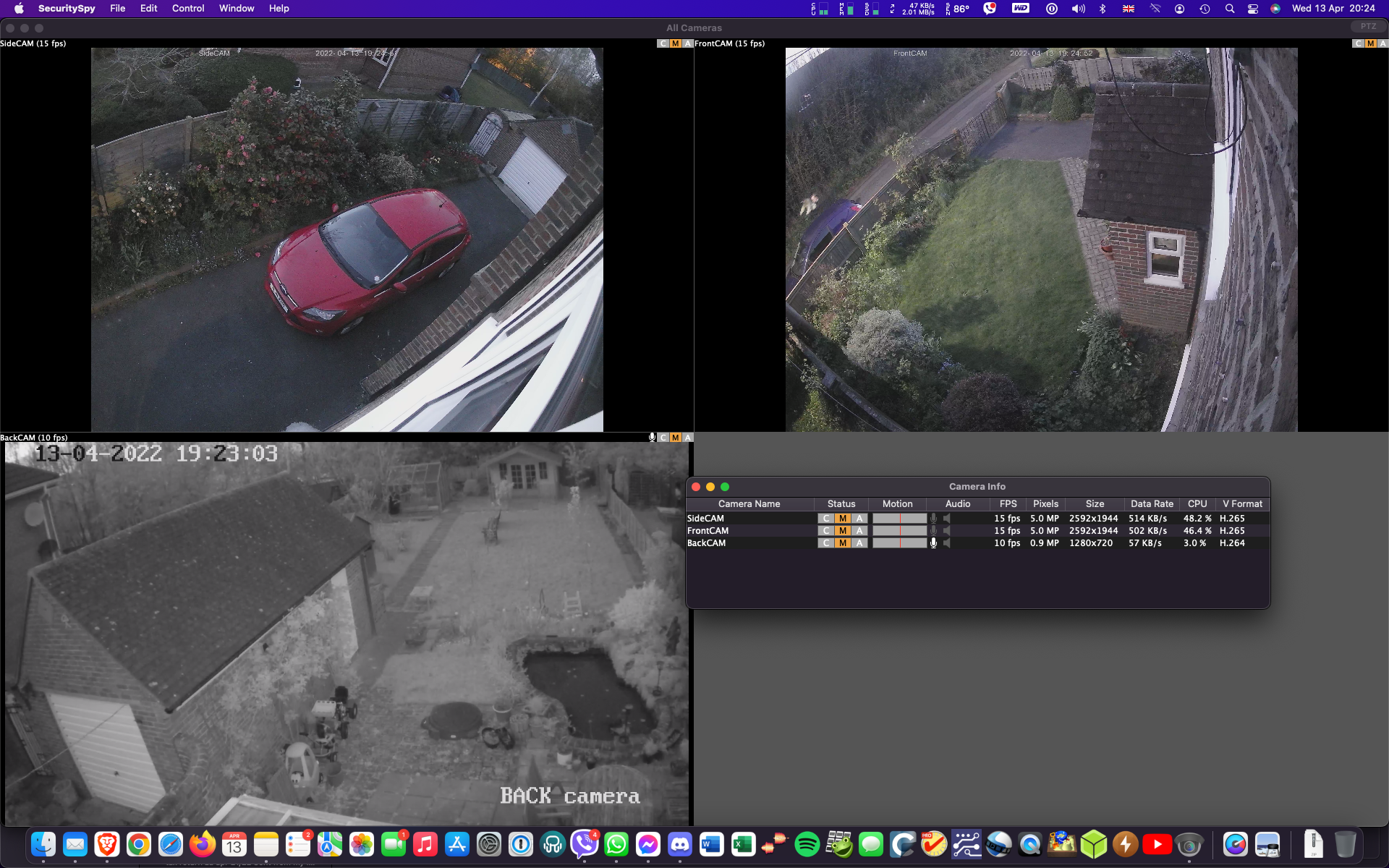1389x868 pixels.
Task: Open the File menu
Action: 118,9
